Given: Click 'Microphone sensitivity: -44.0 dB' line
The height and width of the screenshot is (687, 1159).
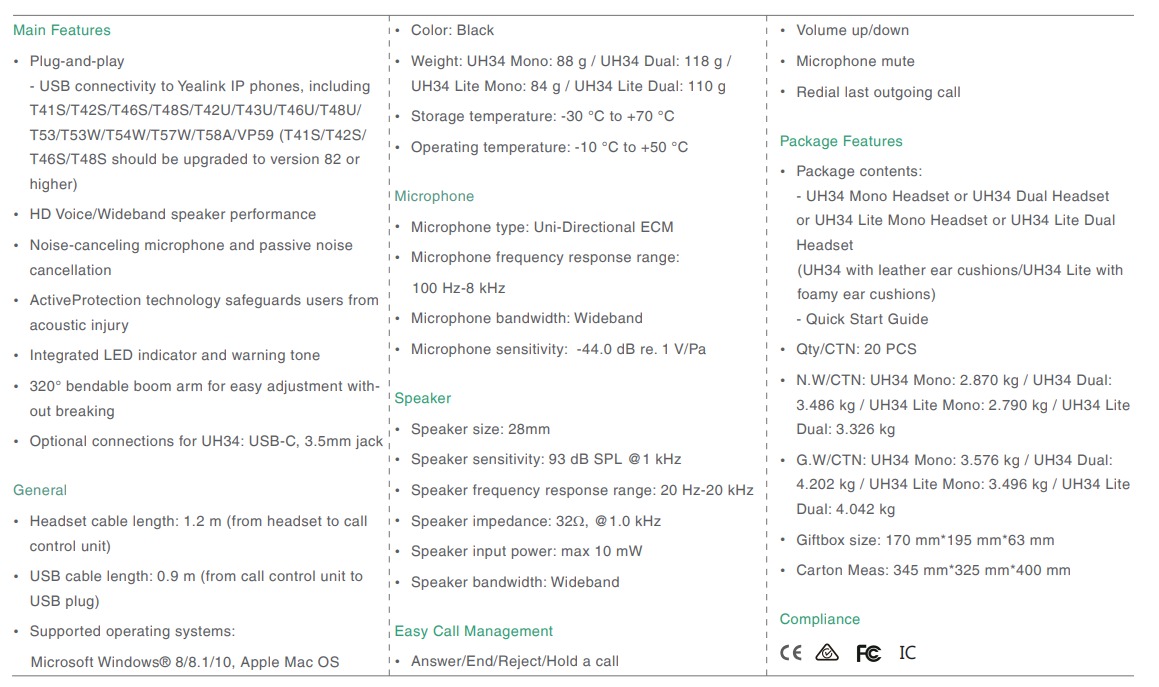Looking at the screenshot, I should point(558,350).
